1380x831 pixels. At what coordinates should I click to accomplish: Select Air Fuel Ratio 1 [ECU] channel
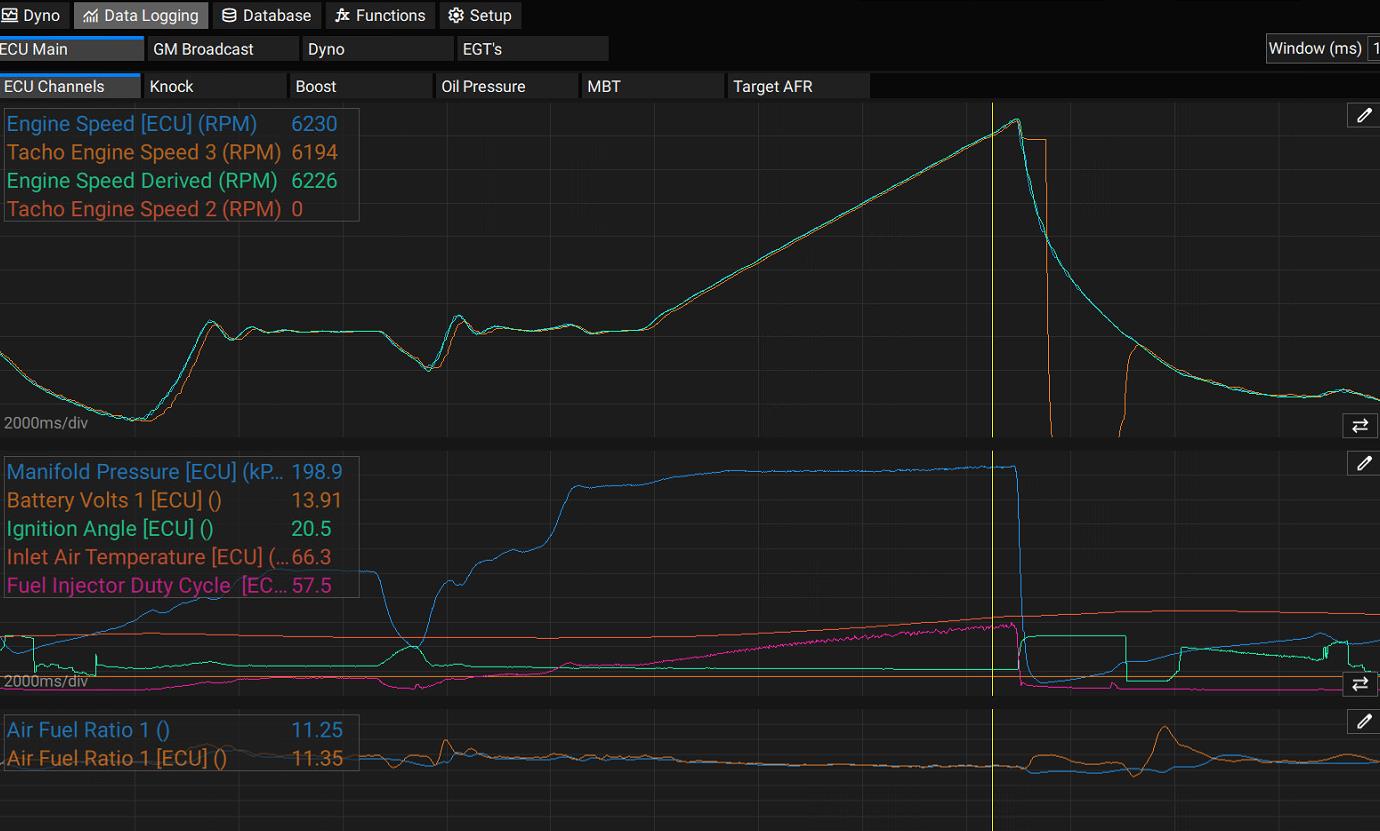117,758
